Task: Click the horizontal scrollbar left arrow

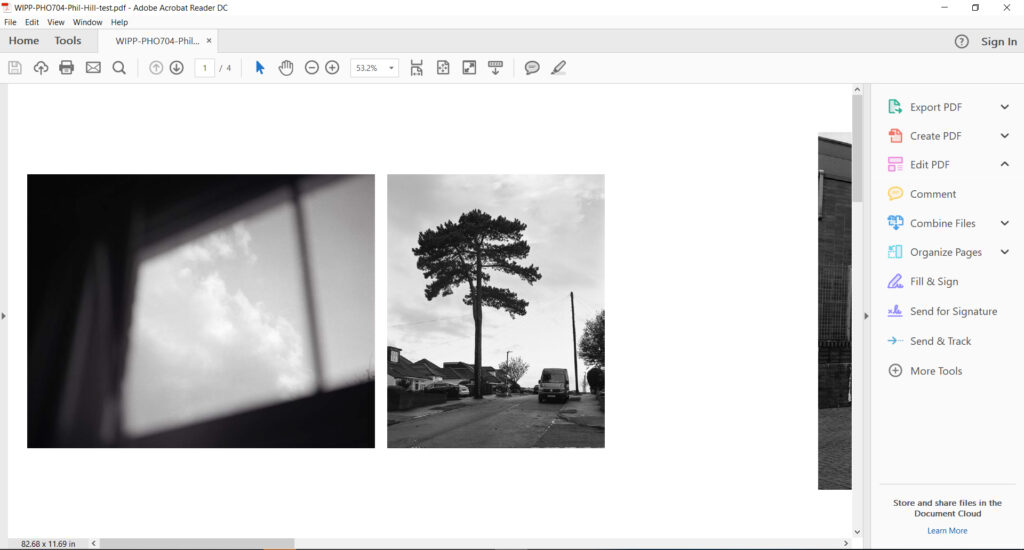Action: click(94, 543)
